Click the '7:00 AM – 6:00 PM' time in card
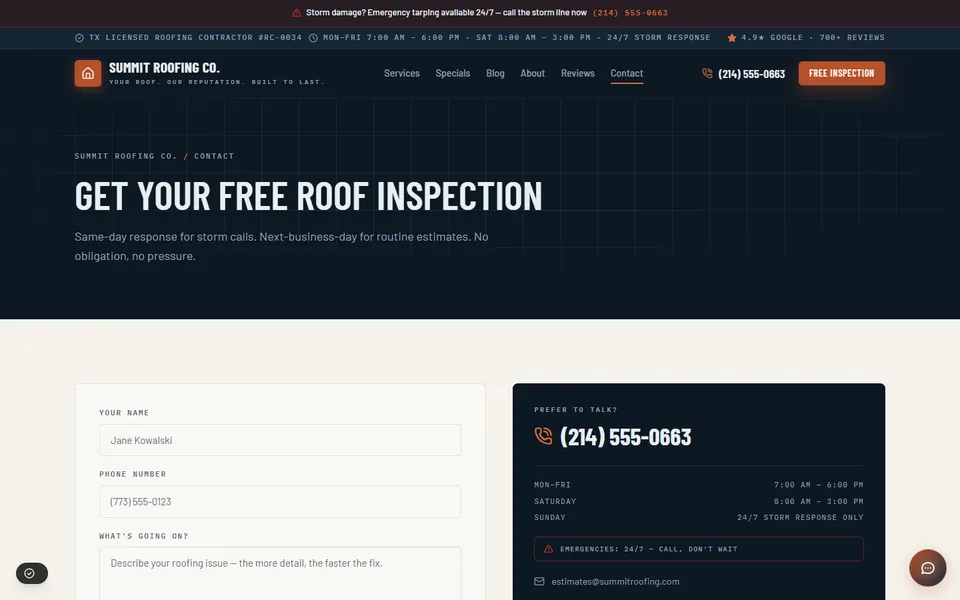Screen dimensions: 960x600 tap(819, 485)
